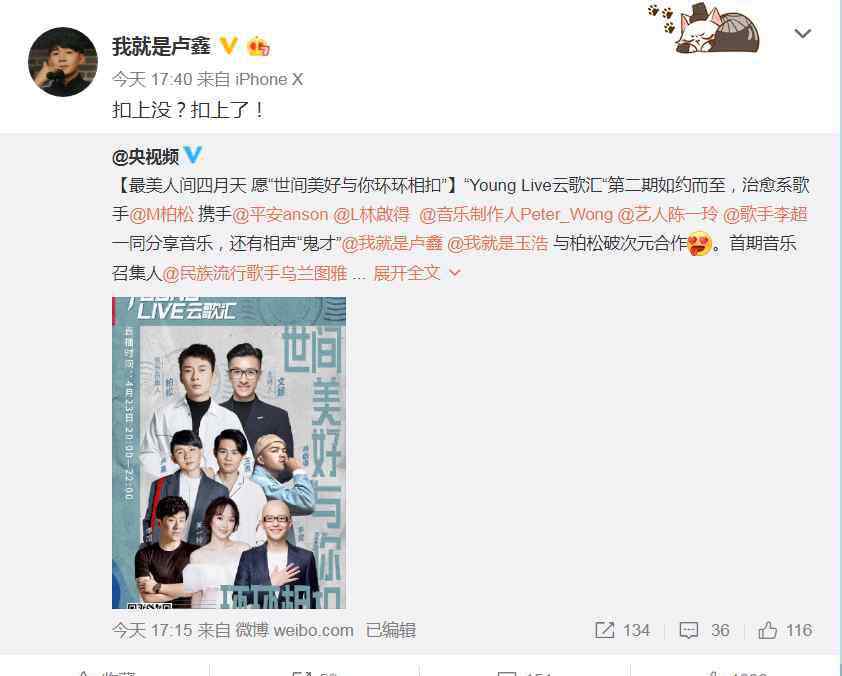Click the 今天 17:15 original post timestamp

coord(152,630)
